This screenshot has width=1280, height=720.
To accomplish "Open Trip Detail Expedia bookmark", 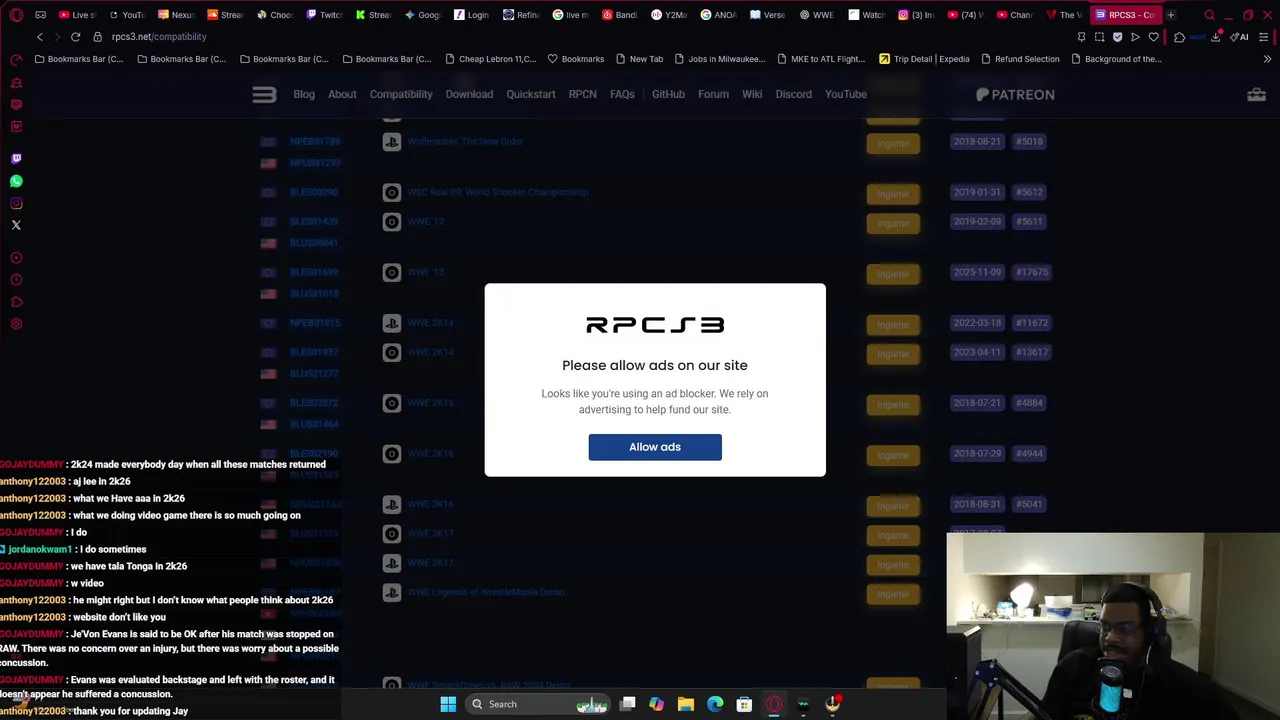I will 924,59.
